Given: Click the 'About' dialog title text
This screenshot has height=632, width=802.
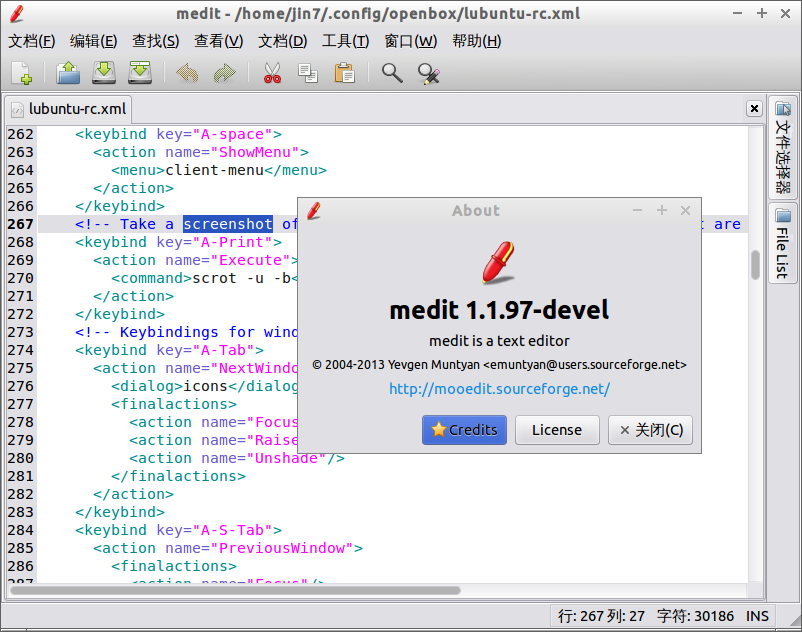Looking at the screenshot, I should click(x=476, y=211).
